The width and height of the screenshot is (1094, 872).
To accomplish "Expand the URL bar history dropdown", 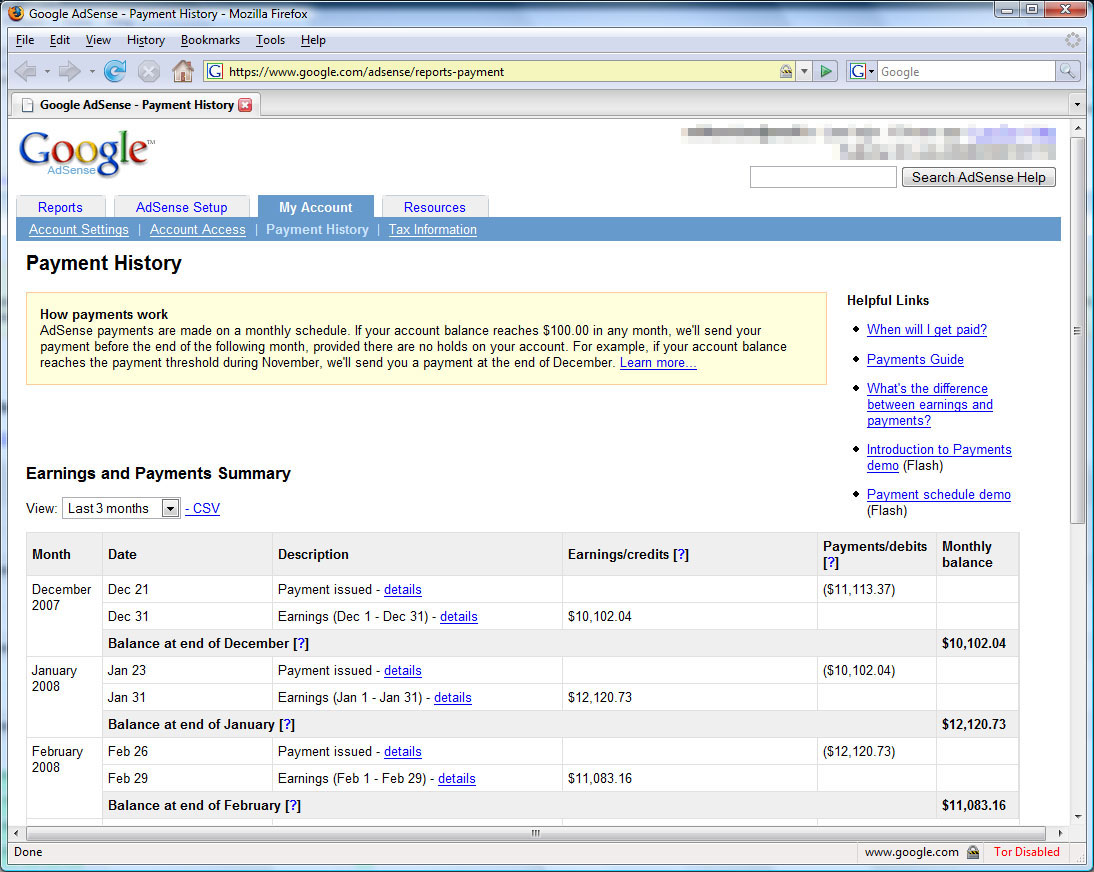I will 804,71.
